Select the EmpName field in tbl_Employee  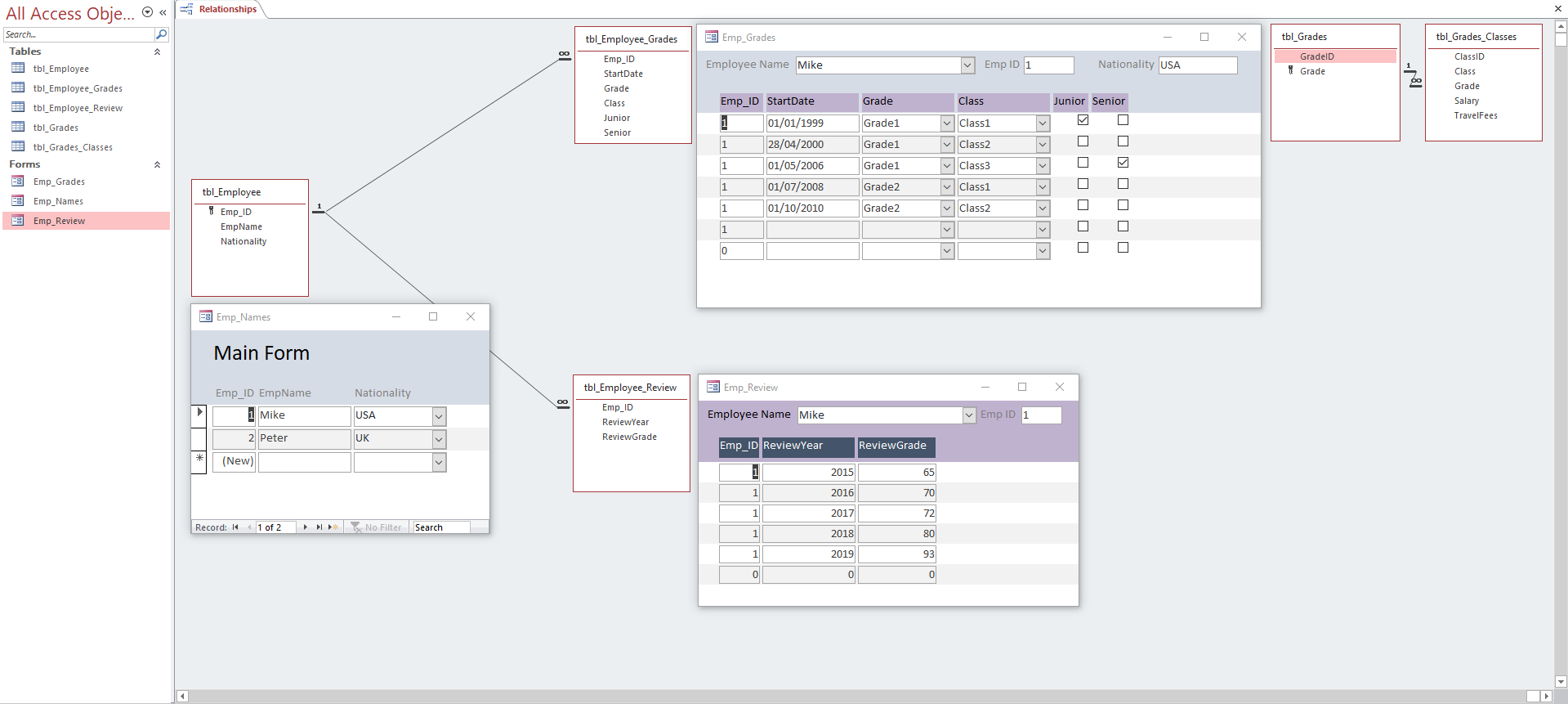241,226
